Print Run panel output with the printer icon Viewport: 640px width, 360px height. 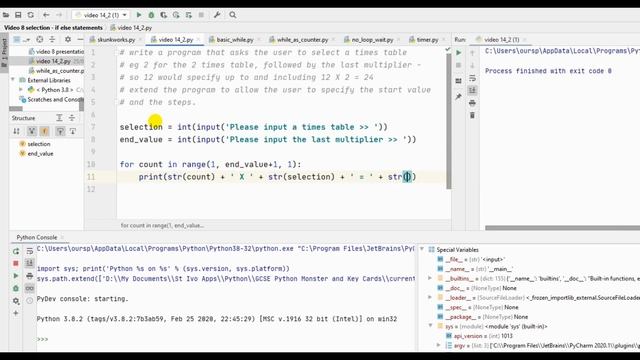472,103
